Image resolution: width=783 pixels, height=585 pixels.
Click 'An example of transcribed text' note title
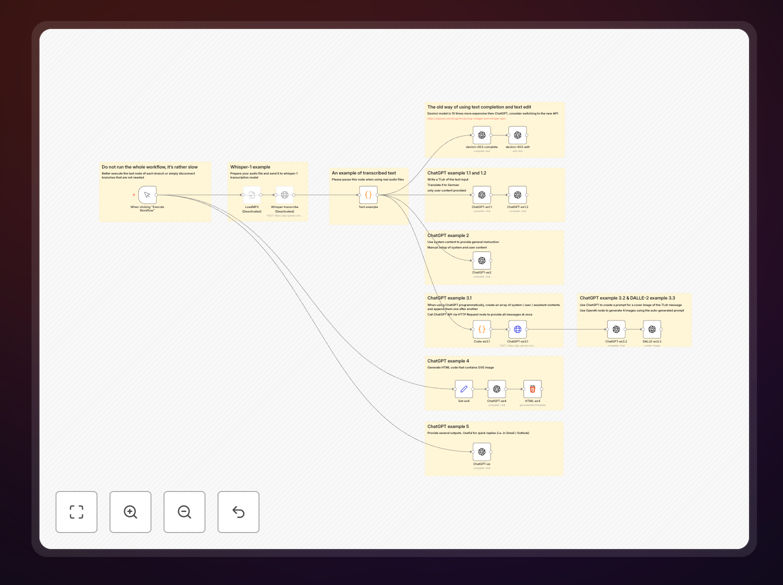point(364,173)
